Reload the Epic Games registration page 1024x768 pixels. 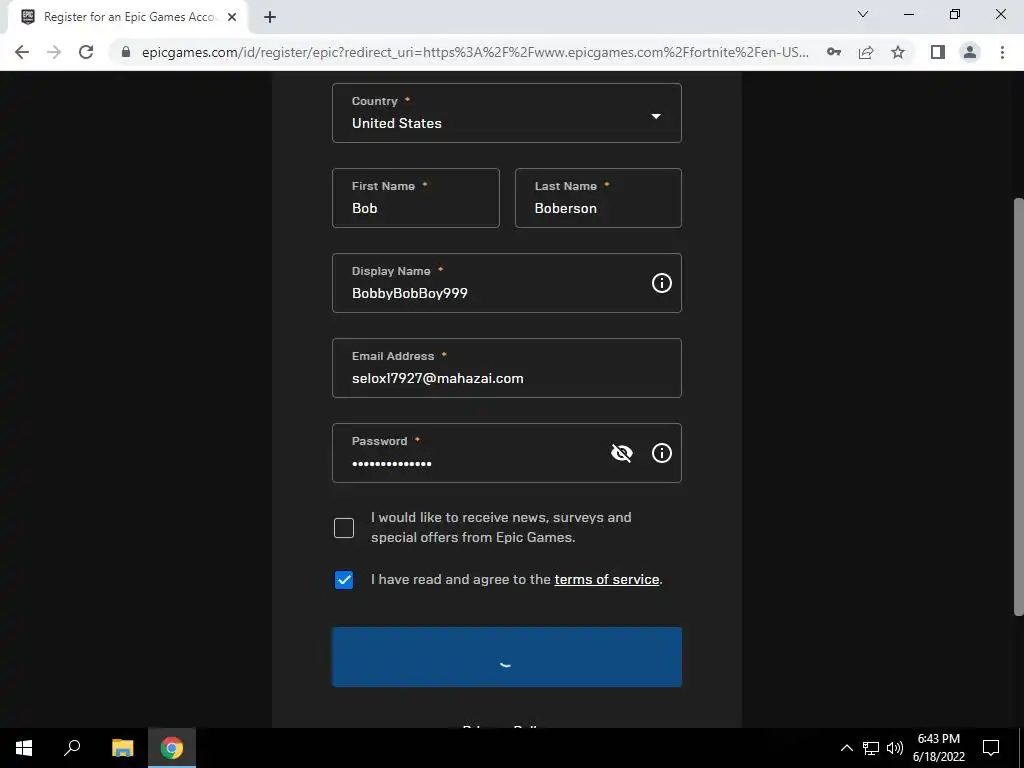(x=86, y=52)
